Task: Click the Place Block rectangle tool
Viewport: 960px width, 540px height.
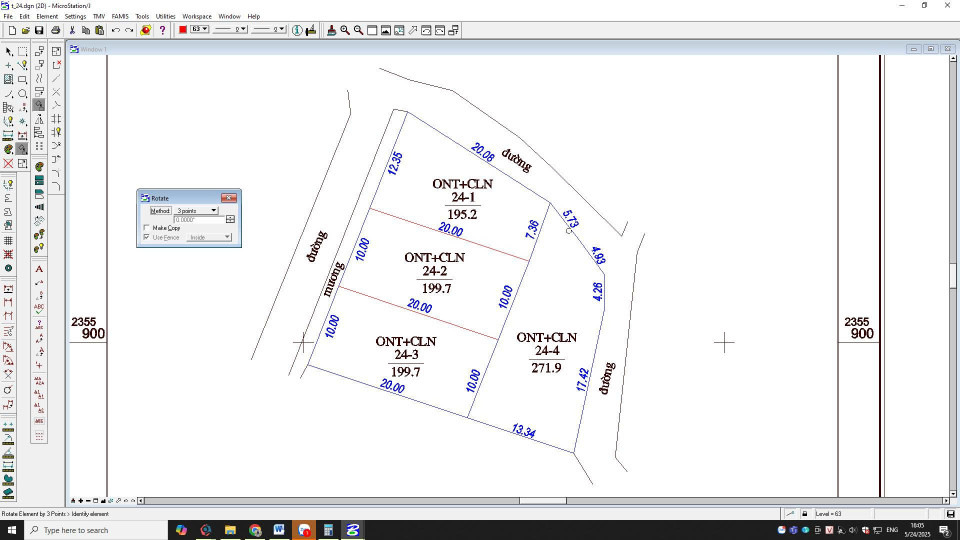Action: pyautogui.click(x=23, y=80)
